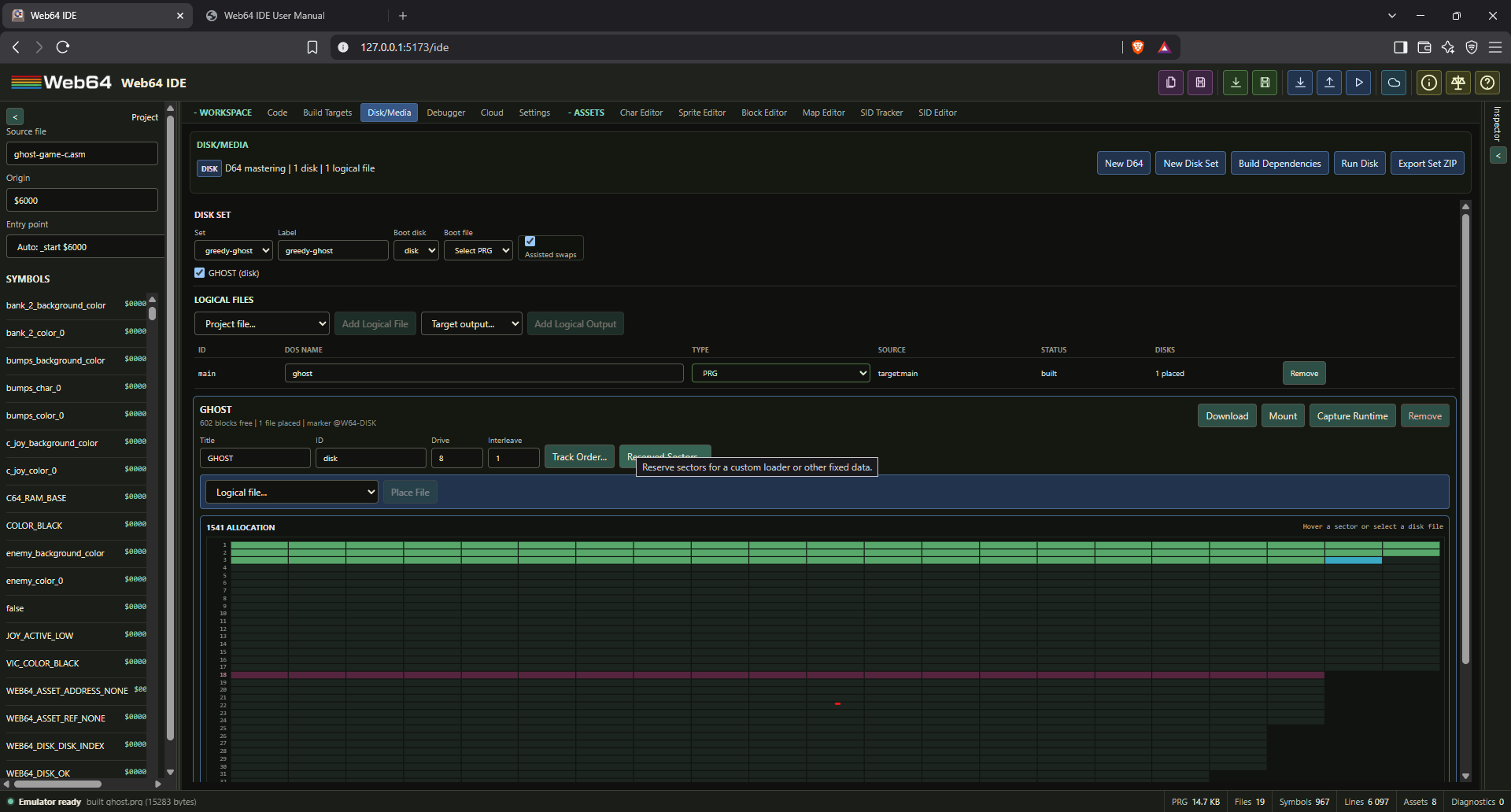View site information icon in address bar

[343, 47]
